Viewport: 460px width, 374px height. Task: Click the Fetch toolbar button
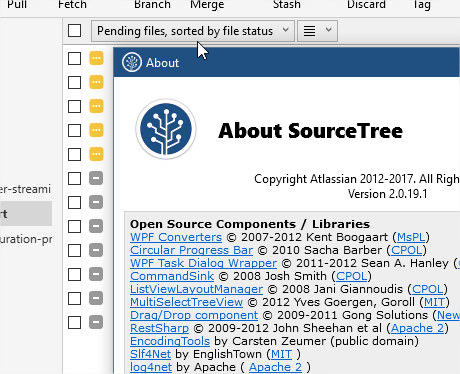tap(72, 5)
